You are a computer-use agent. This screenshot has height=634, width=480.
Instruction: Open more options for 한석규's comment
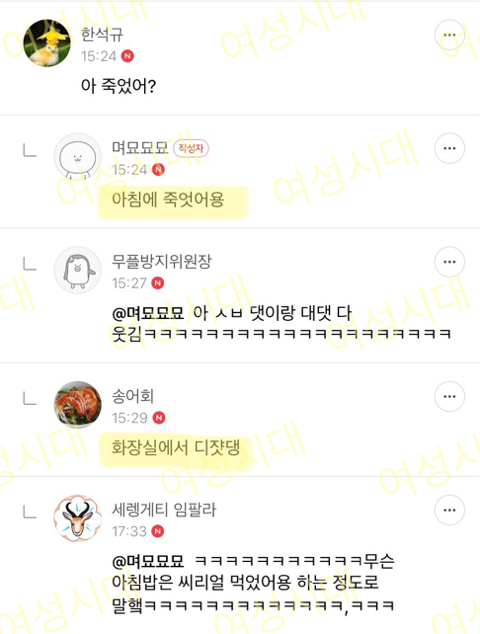tap(450, 35)
